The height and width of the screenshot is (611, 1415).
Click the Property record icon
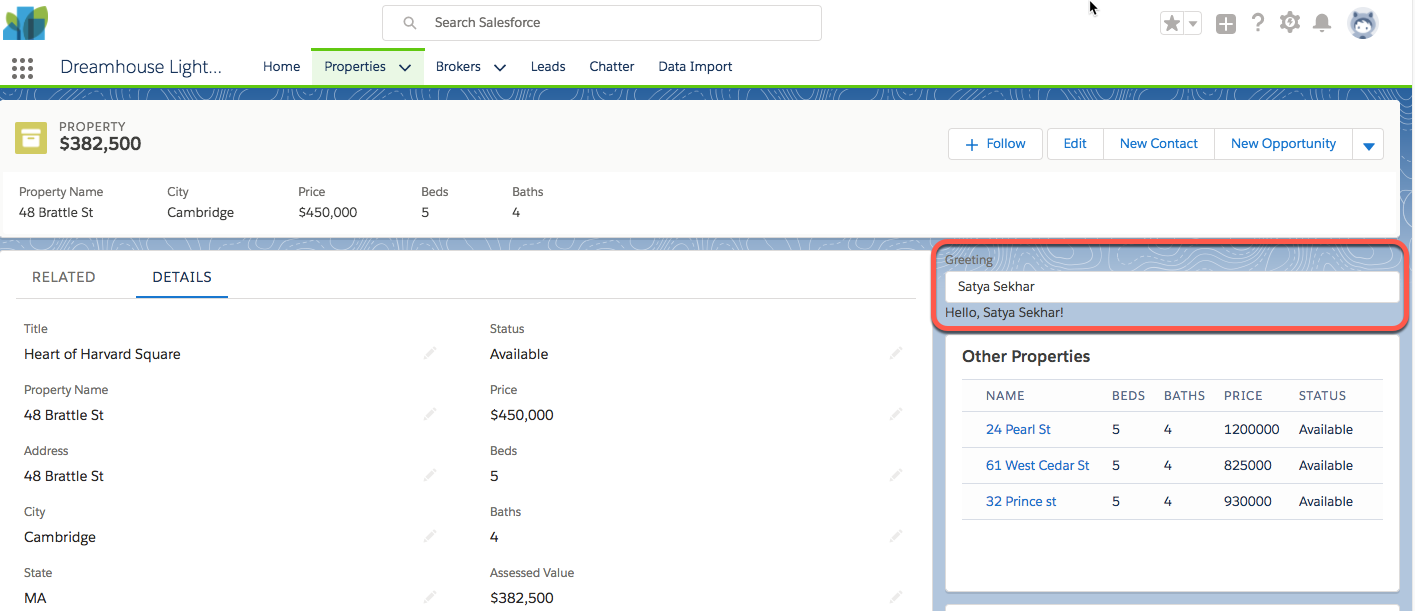[x=31, y=138]
